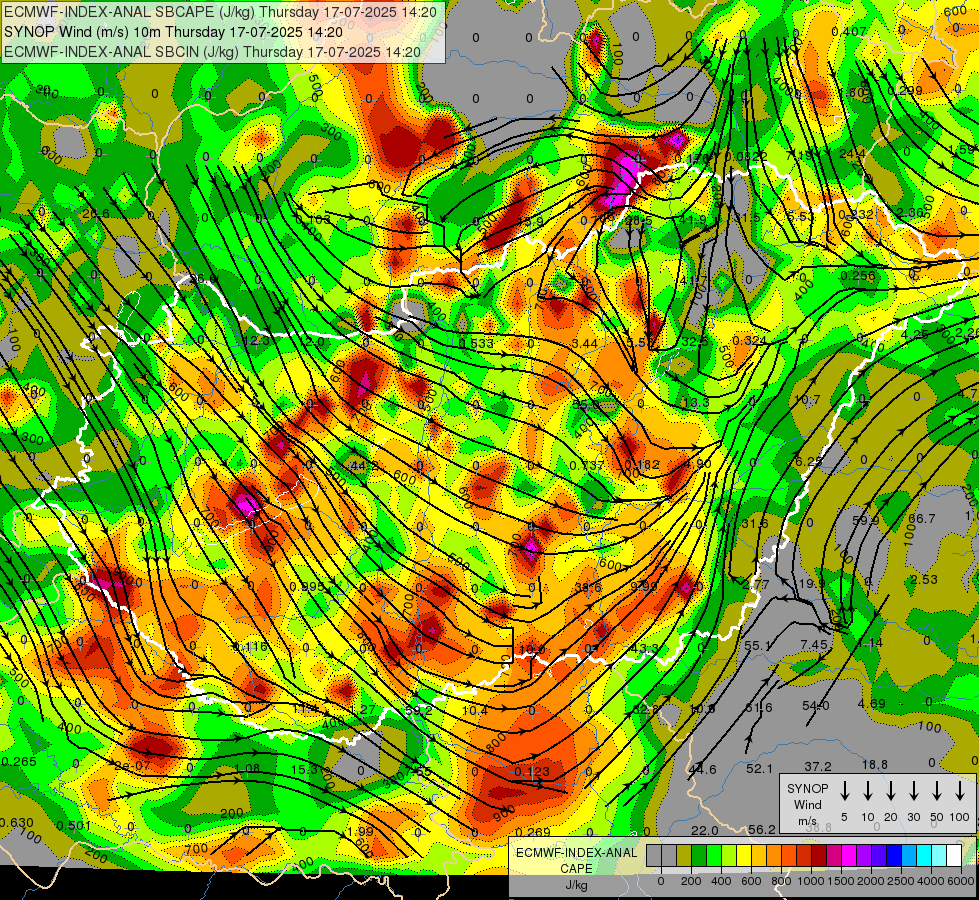
Task: Click the 0.269 value on the map
Action: tap(533, 831)
